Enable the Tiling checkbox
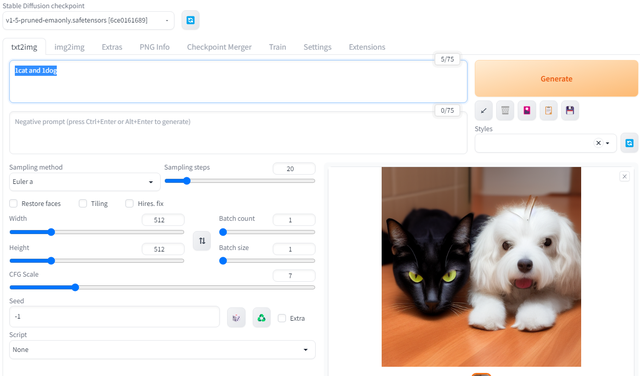 83,203
